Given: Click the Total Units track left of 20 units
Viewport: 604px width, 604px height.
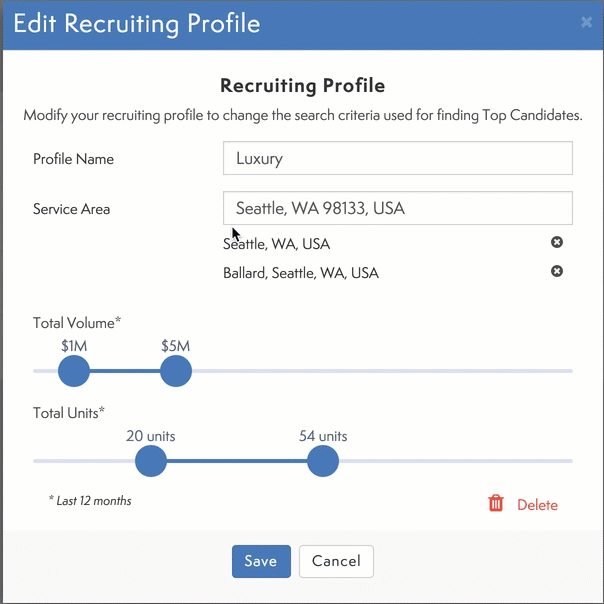Looking at the screenshot, I should (84, 461).
